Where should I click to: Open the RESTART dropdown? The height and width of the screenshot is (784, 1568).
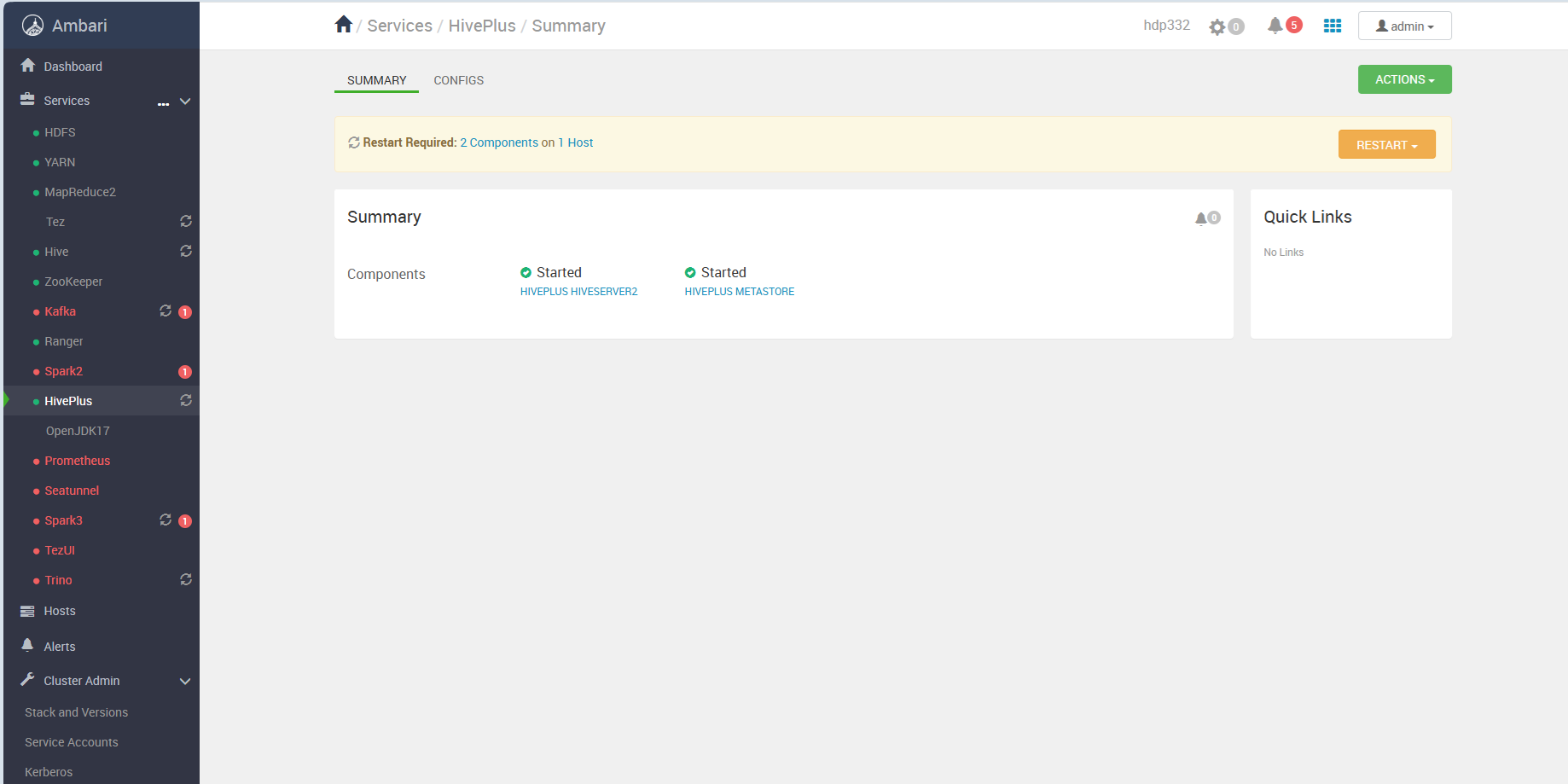point(1386,145)
